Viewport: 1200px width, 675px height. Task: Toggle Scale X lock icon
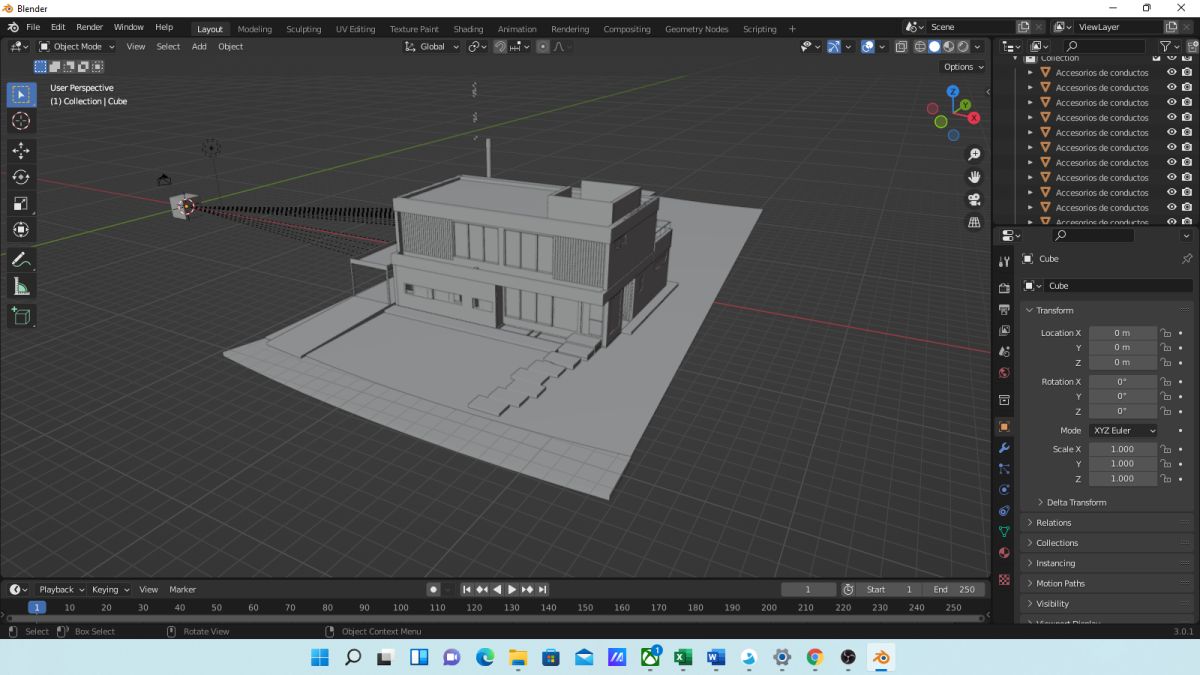click(x=1165, y=449)
